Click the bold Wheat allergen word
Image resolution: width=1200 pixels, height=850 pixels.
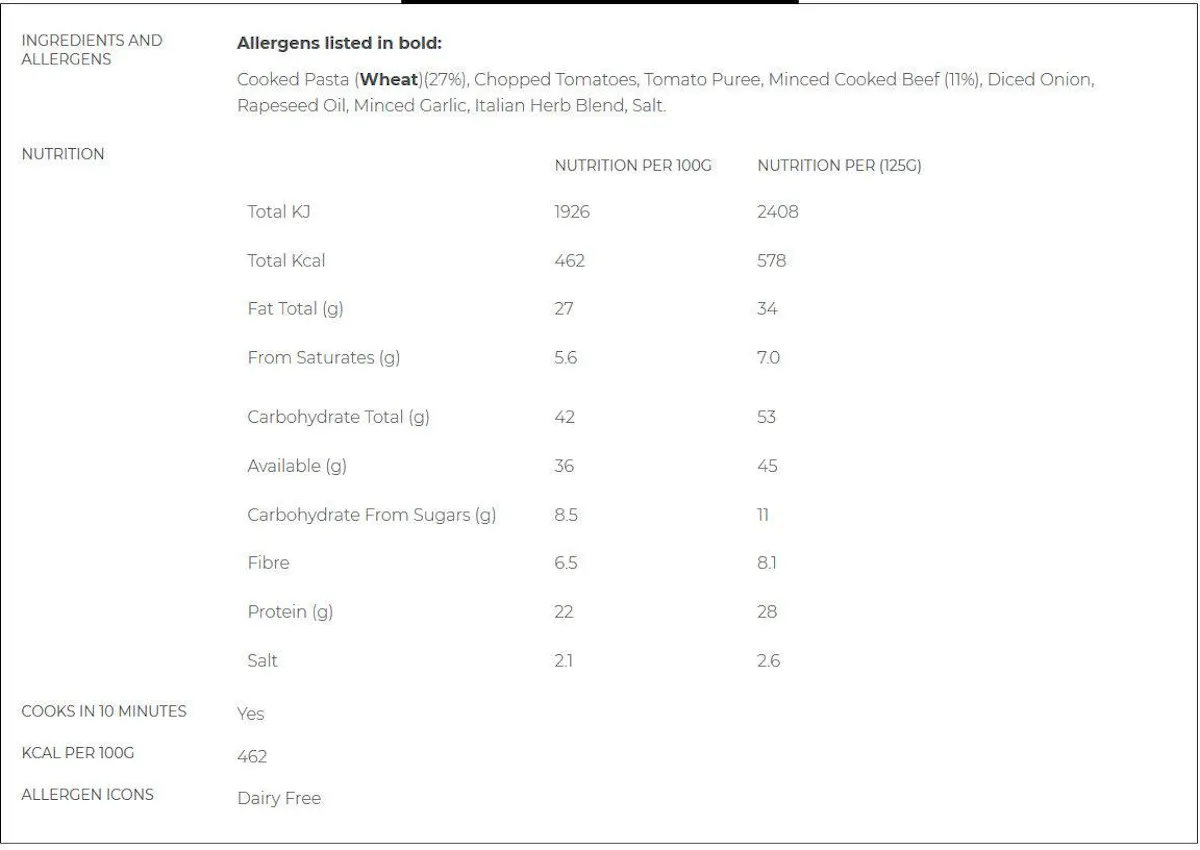(x=389, y=80)
